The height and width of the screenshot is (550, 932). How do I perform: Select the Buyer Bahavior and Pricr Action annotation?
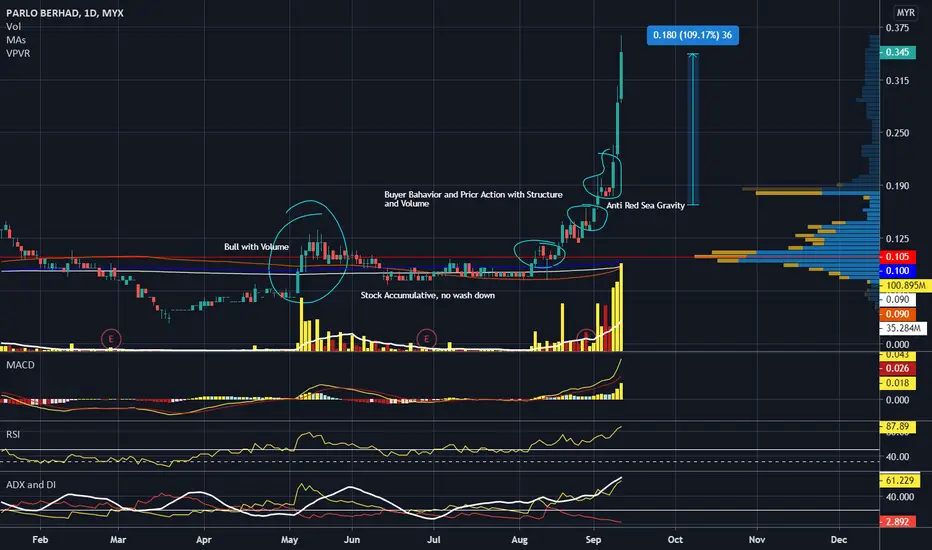click(x=473, y=199)
